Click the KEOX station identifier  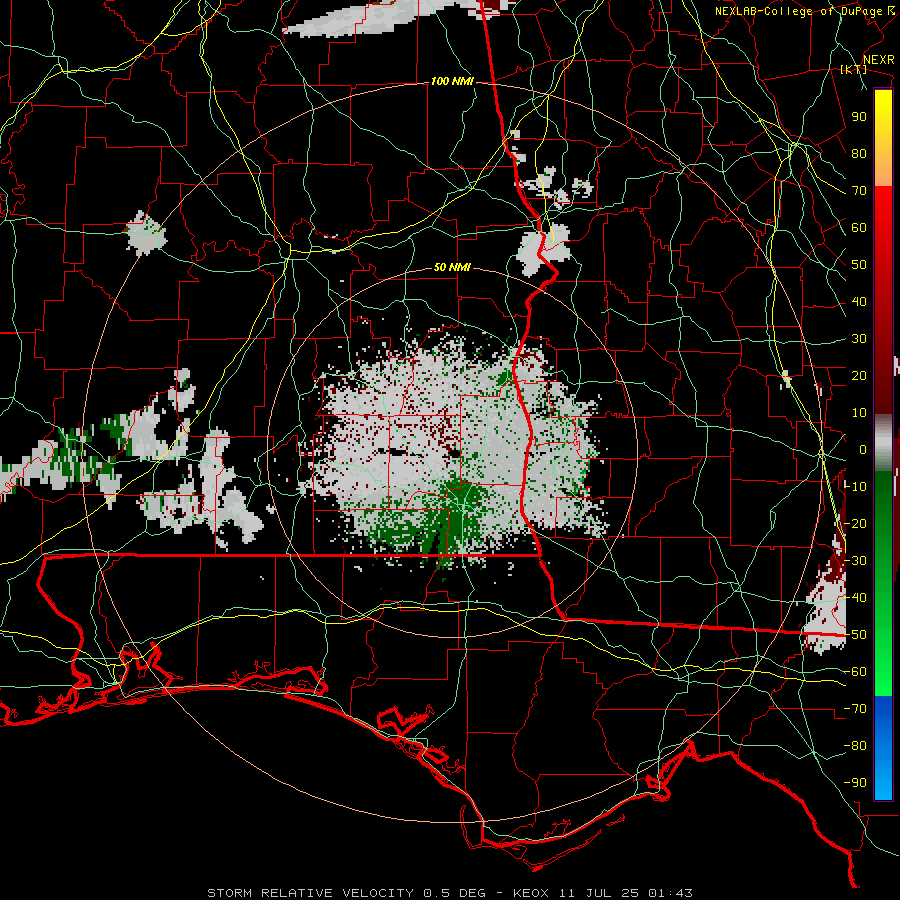coord(531,893)
